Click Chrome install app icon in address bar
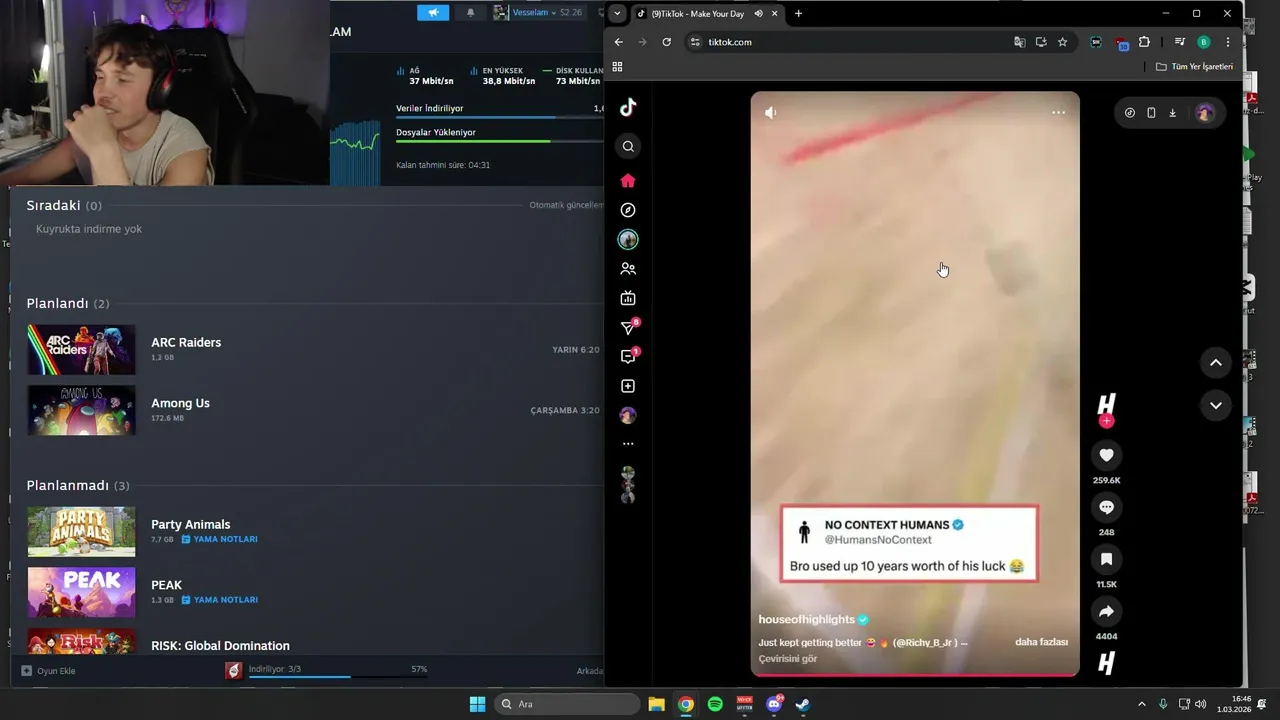Viewport: 1280px width, 720px height. click(1041, 42)
